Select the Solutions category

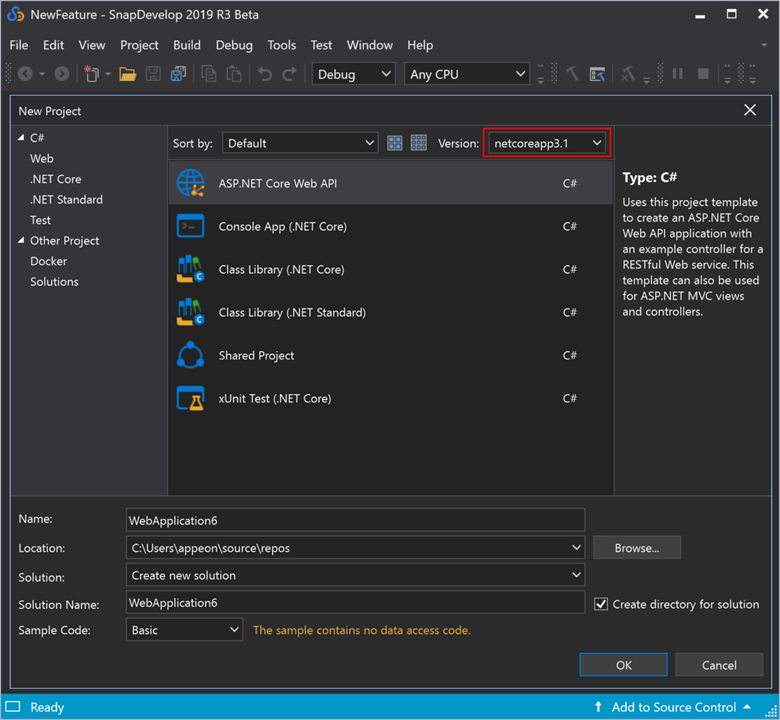pos(54,282)
